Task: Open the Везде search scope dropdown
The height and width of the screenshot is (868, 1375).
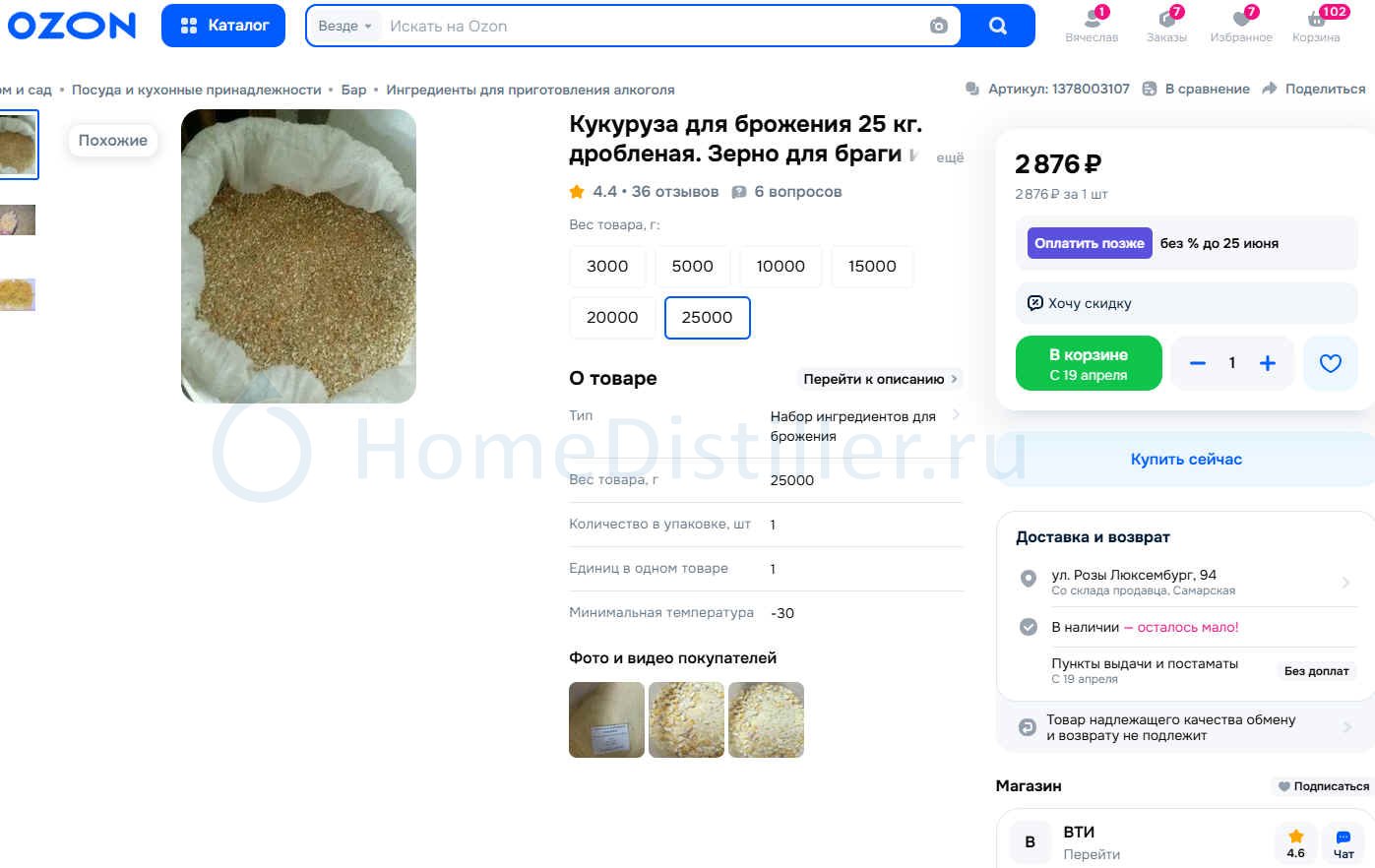Action: 344,26
